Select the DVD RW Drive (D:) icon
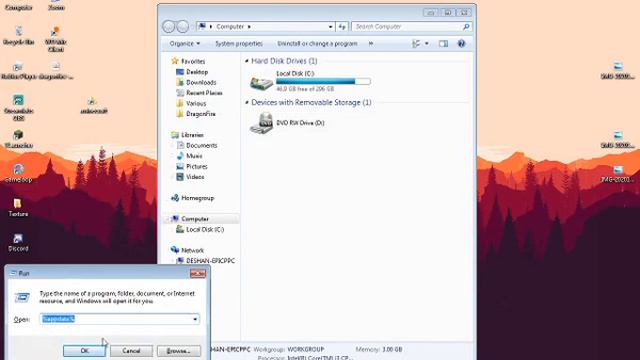Viewport: 640px width, 360px height. pyautogui.click(x=261, y=123)
